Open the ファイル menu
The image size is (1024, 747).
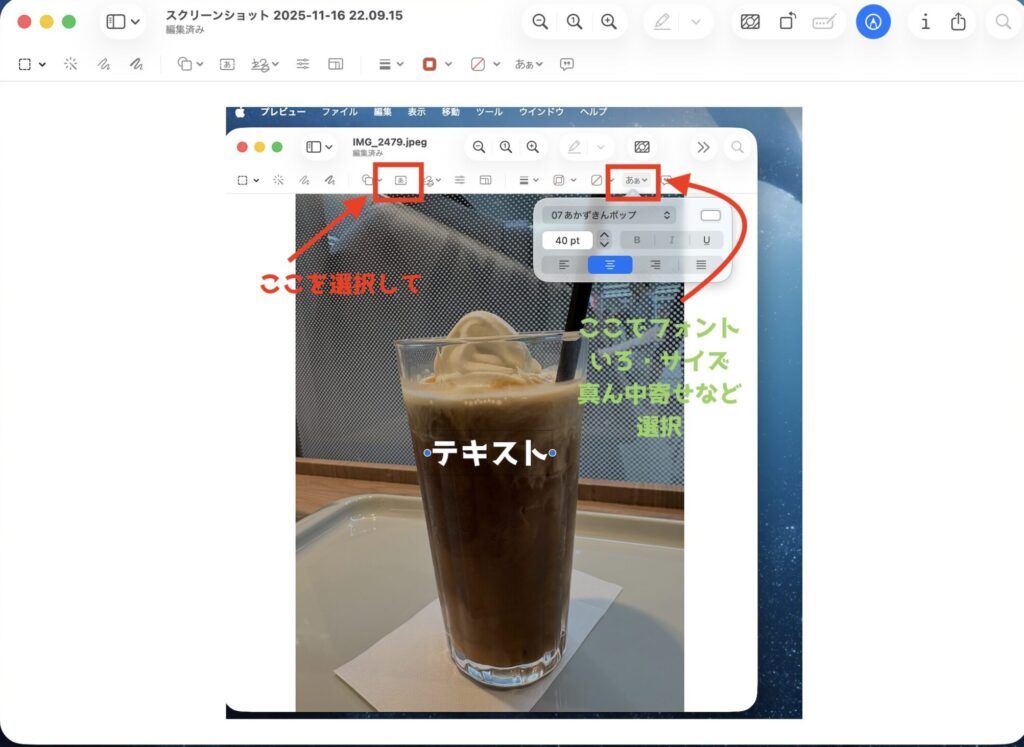[x=339, y=112]
